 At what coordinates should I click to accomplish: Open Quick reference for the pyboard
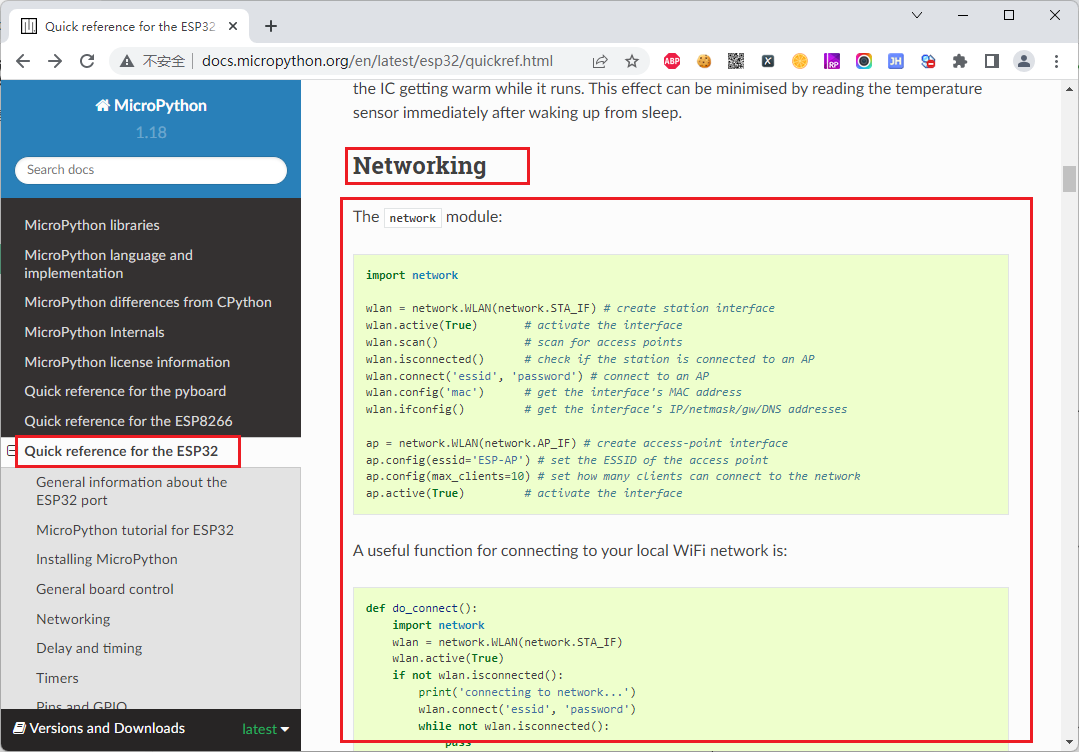[125, 391]
